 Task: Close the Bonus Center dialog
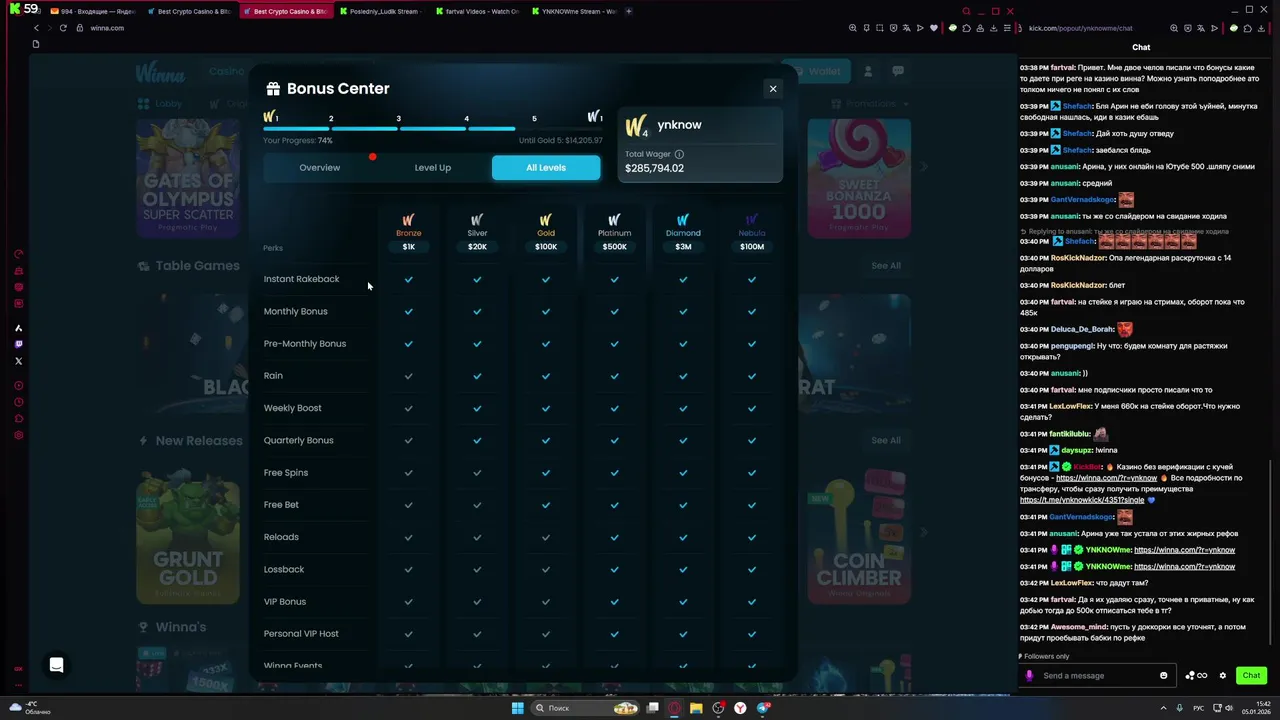click(772, 89)
